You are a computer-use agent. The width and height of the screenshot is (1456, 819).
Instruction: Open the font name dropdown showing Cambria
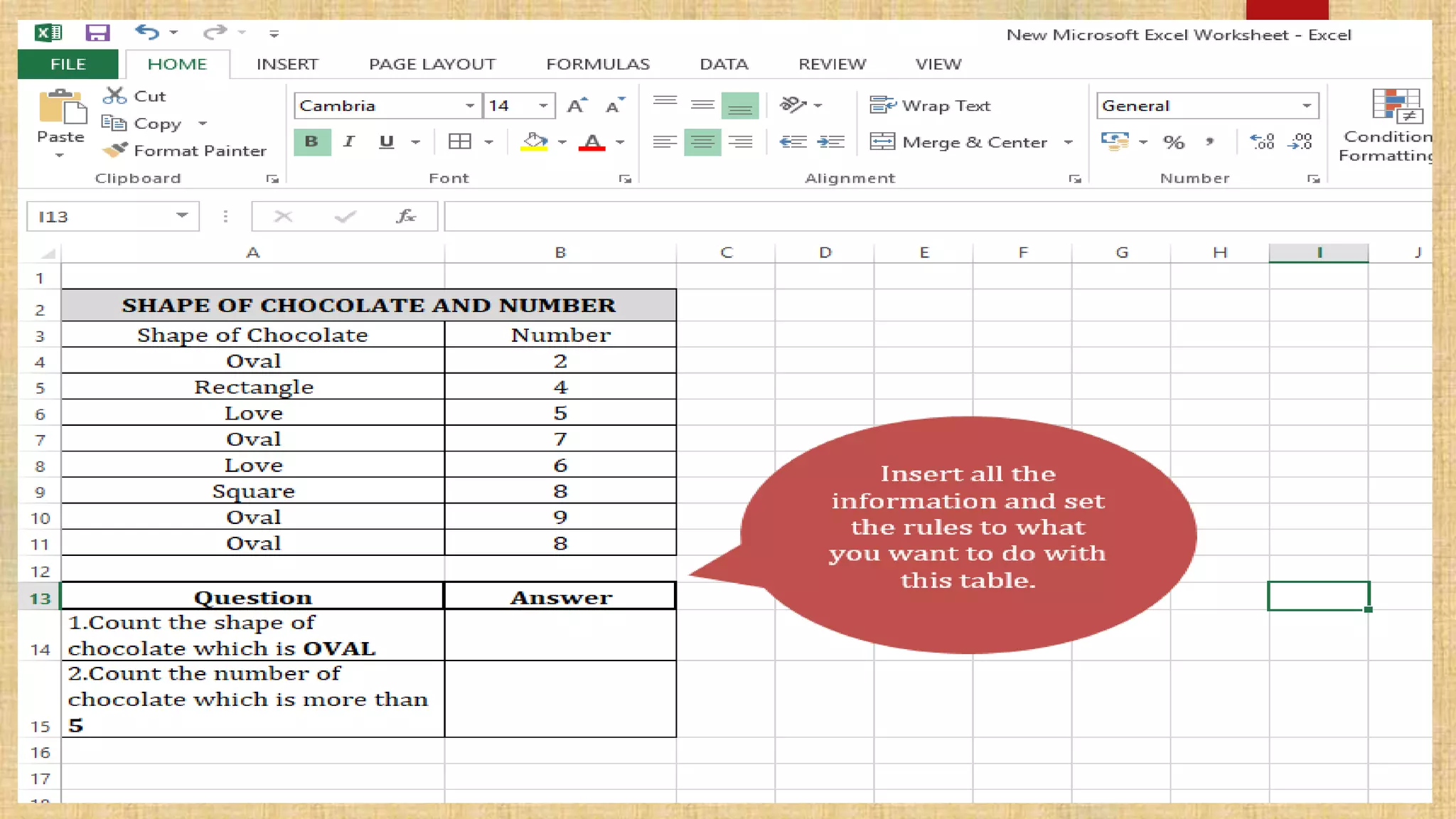(x=471, y=106)
